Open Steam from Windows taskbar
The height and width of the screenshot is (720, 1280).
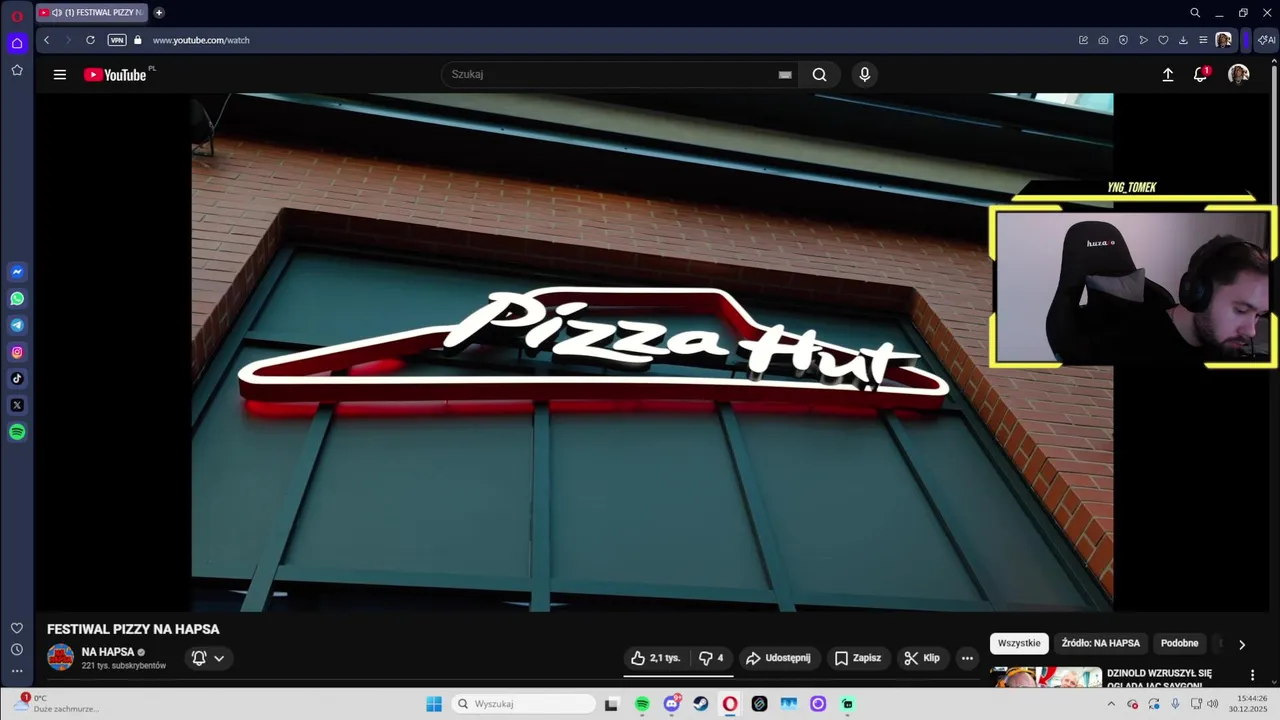[x=701, y=704]
